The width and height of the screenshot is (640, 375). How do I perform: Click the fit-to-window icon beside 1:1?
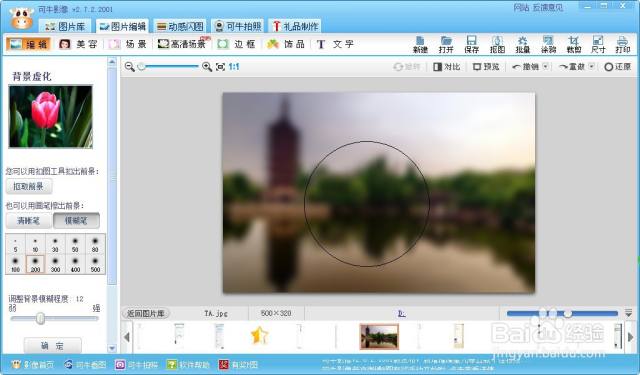[x=220, y=67]
